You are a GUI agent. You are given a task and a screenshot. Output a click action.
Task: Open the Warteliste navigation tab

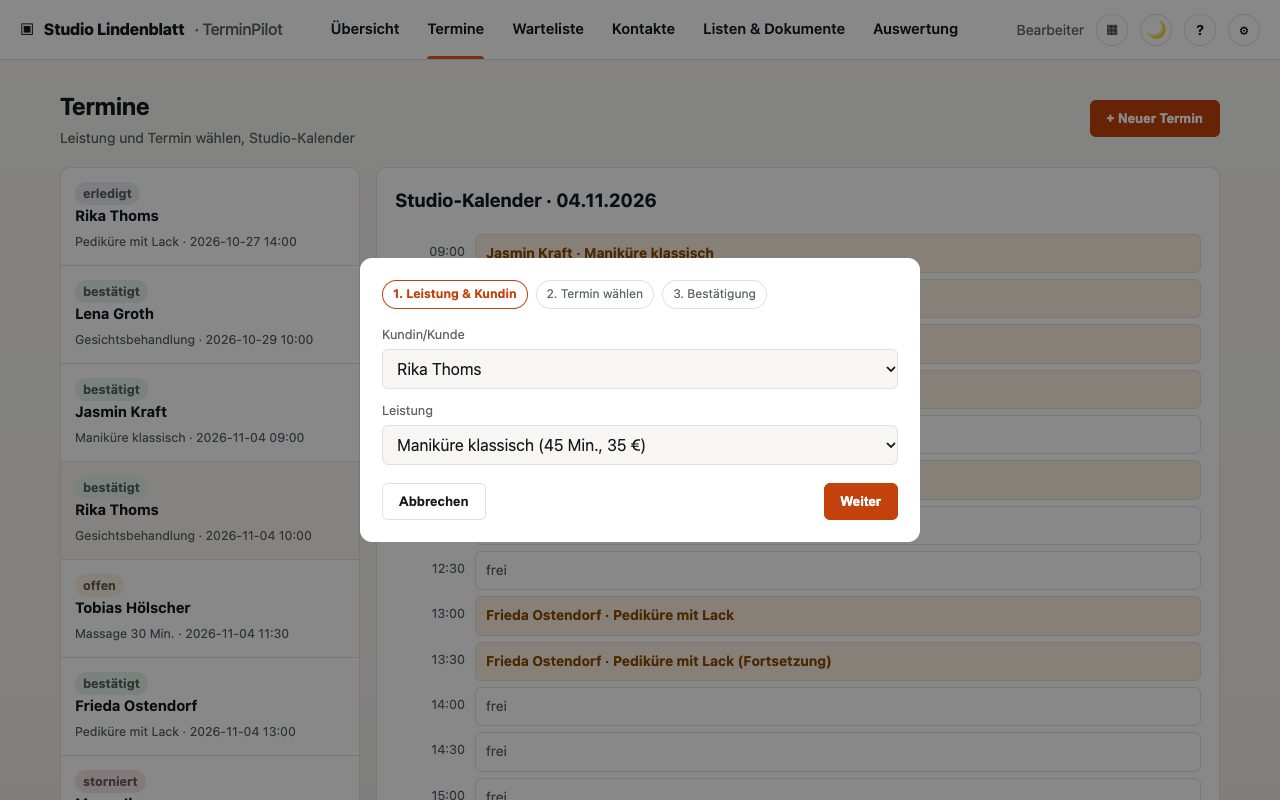548,29
